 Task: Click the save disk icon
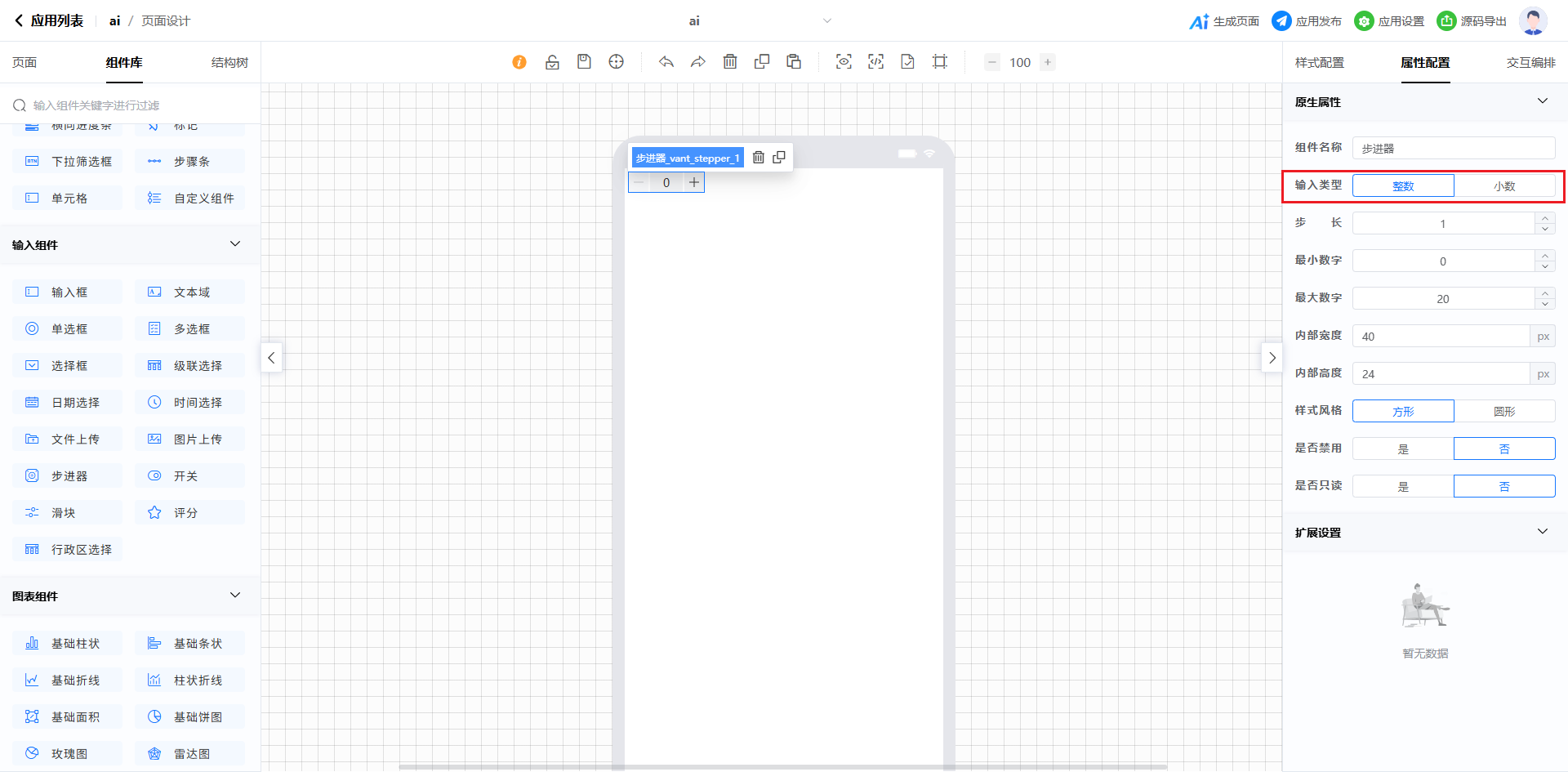[584, 62]
